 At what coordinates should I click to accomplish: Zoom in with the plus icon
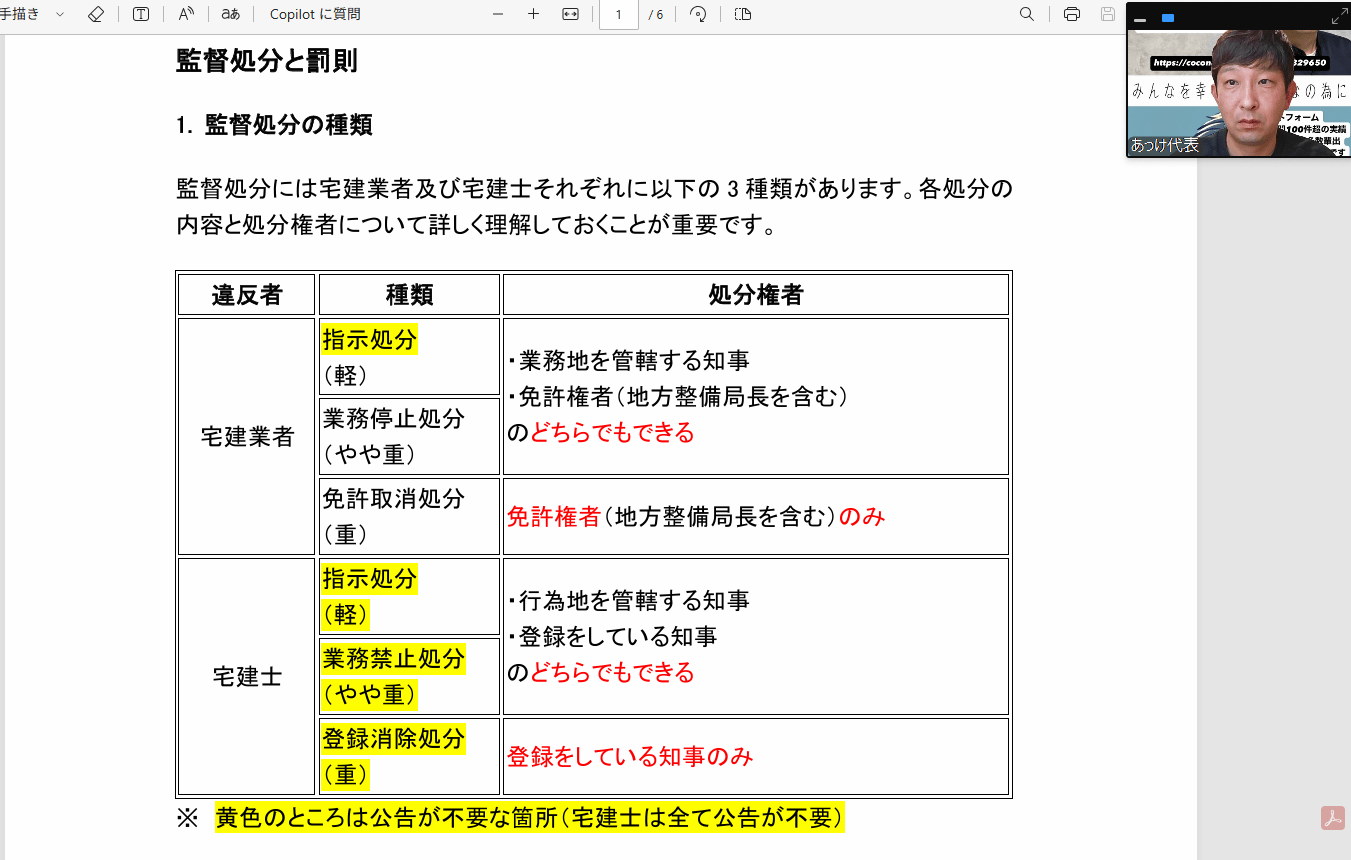coord(533,14)
